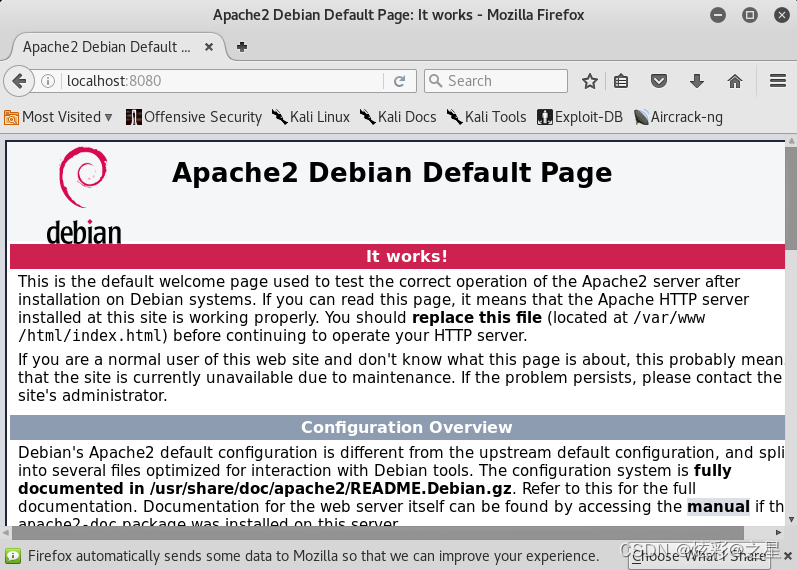Open the Exploit-DB bookmark
797x570 pixels.
point(580,117)
